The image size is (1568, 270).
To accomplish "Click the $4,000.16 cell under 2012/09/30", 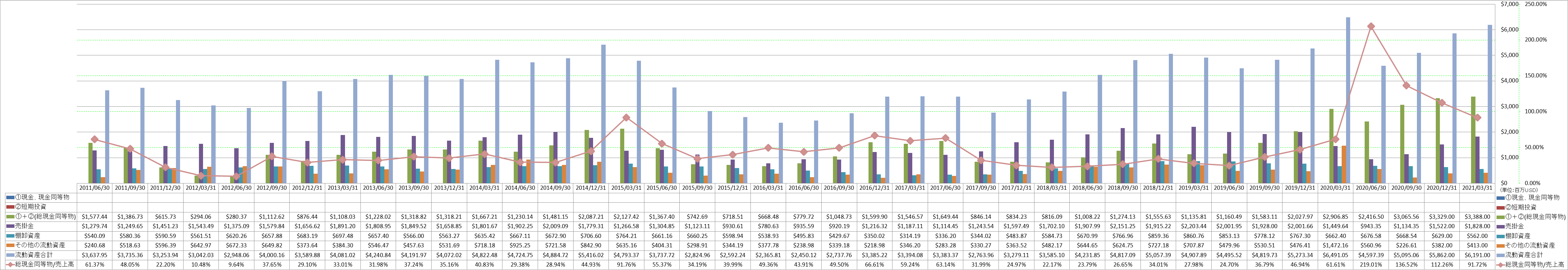I will tap(271, 256).
